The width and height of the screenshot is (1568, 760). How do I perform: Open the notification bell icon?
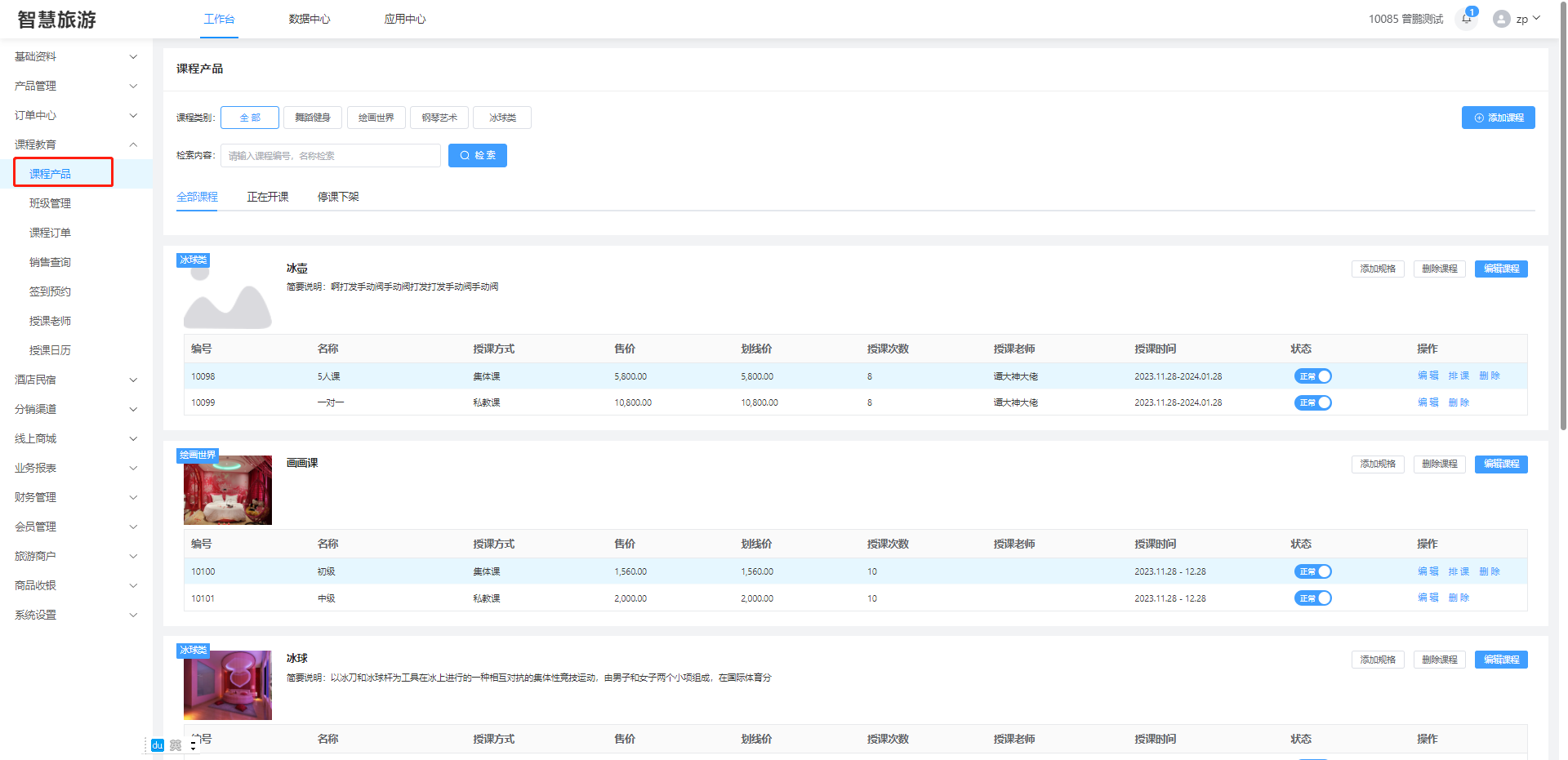[1466, 19]
